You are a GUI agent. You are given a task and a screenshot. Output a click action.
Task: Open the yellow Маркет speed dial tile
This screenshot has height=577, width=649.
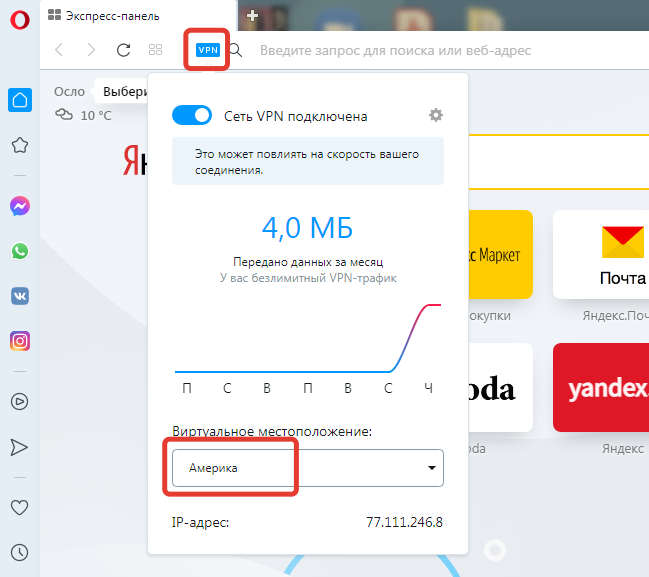tap(501, 254)
